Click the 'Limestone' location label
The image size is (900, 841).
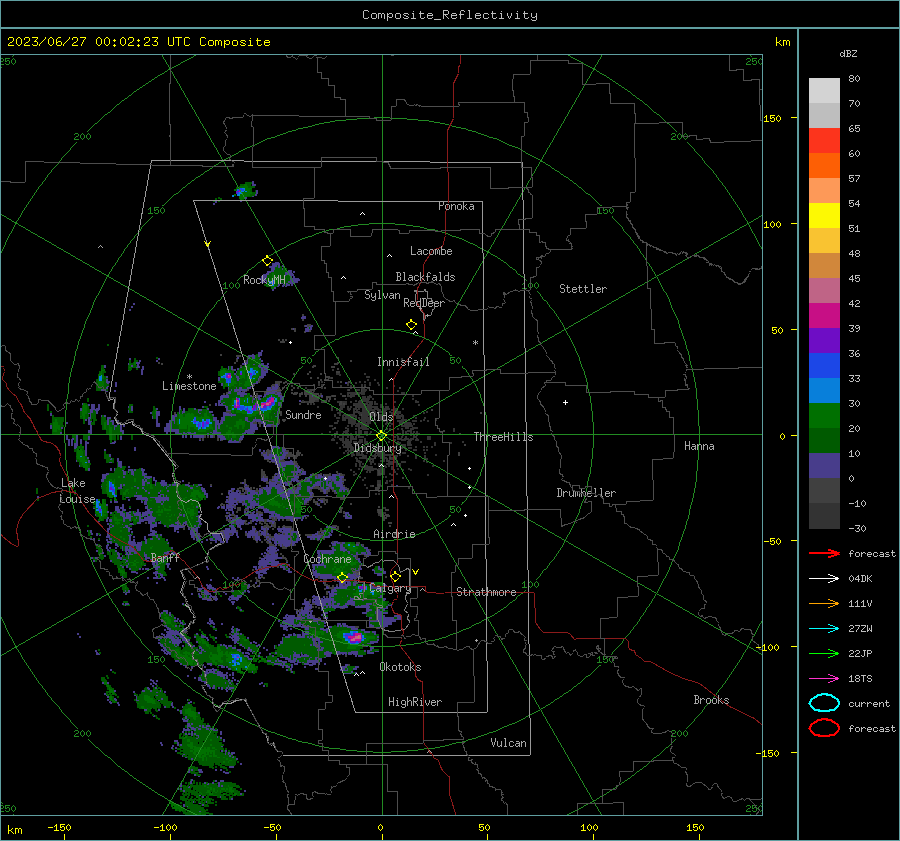pos(189,386)
